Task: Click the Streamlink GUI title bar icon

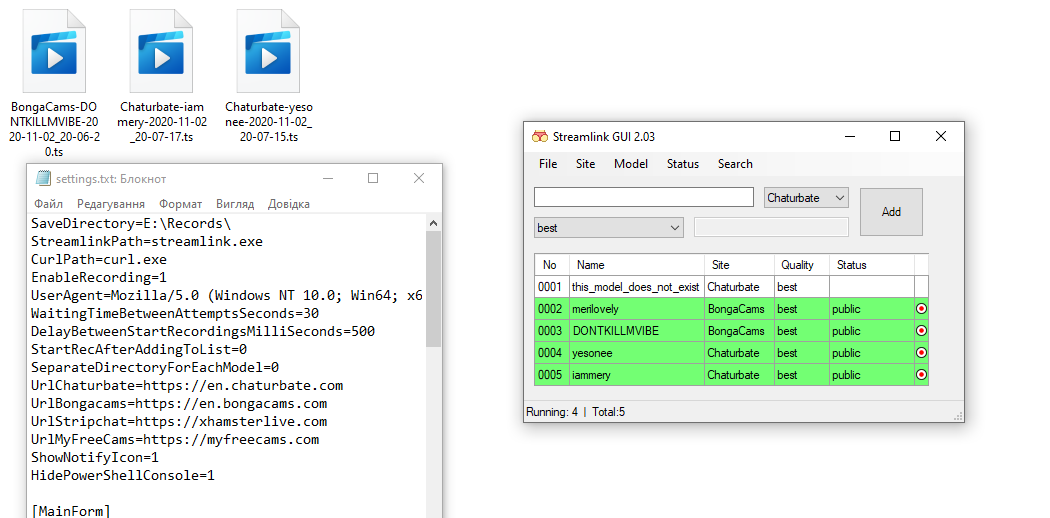Action: [540, 137]
